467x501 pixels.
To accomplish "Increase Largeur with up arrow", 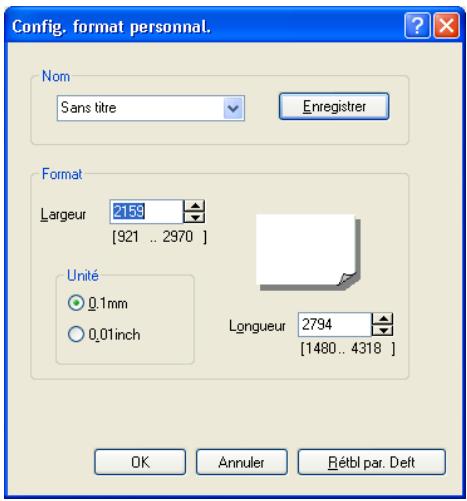I will point(195,206).
